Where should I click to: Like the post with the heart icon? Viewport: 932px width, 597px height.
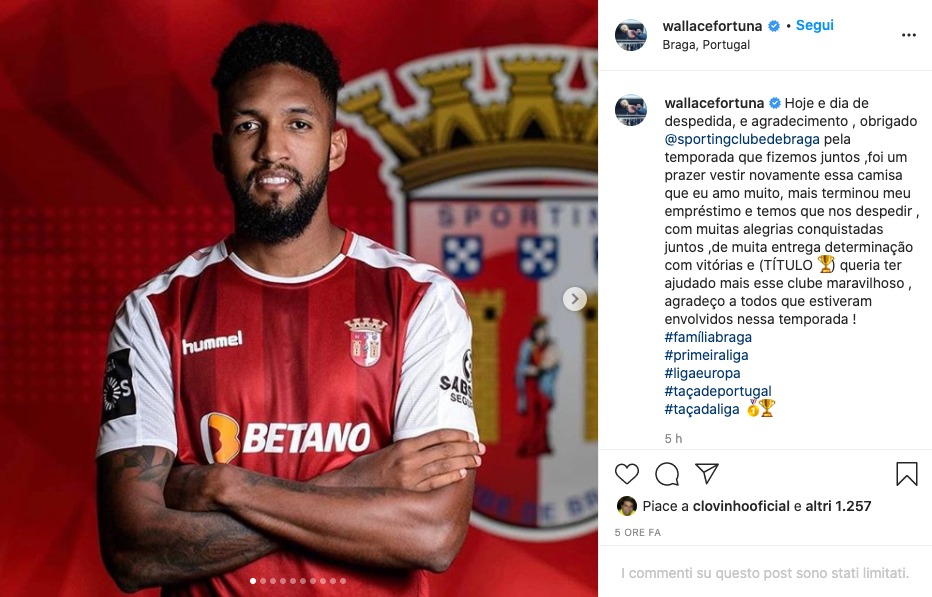click(x=626, y=474)
